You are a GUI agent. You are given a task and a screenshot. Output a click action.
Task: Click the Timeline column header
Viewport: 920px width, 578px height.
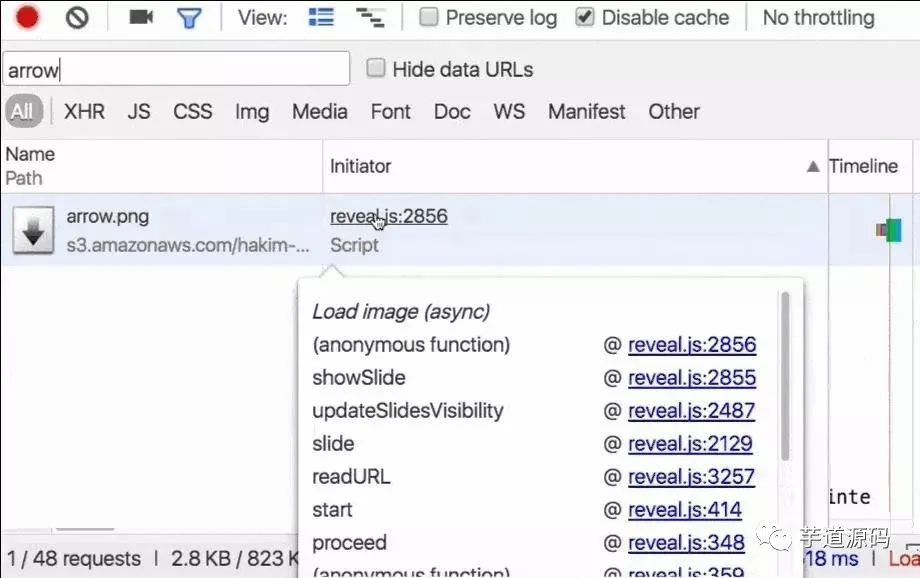pyautogui.click(x=863, y=166)
